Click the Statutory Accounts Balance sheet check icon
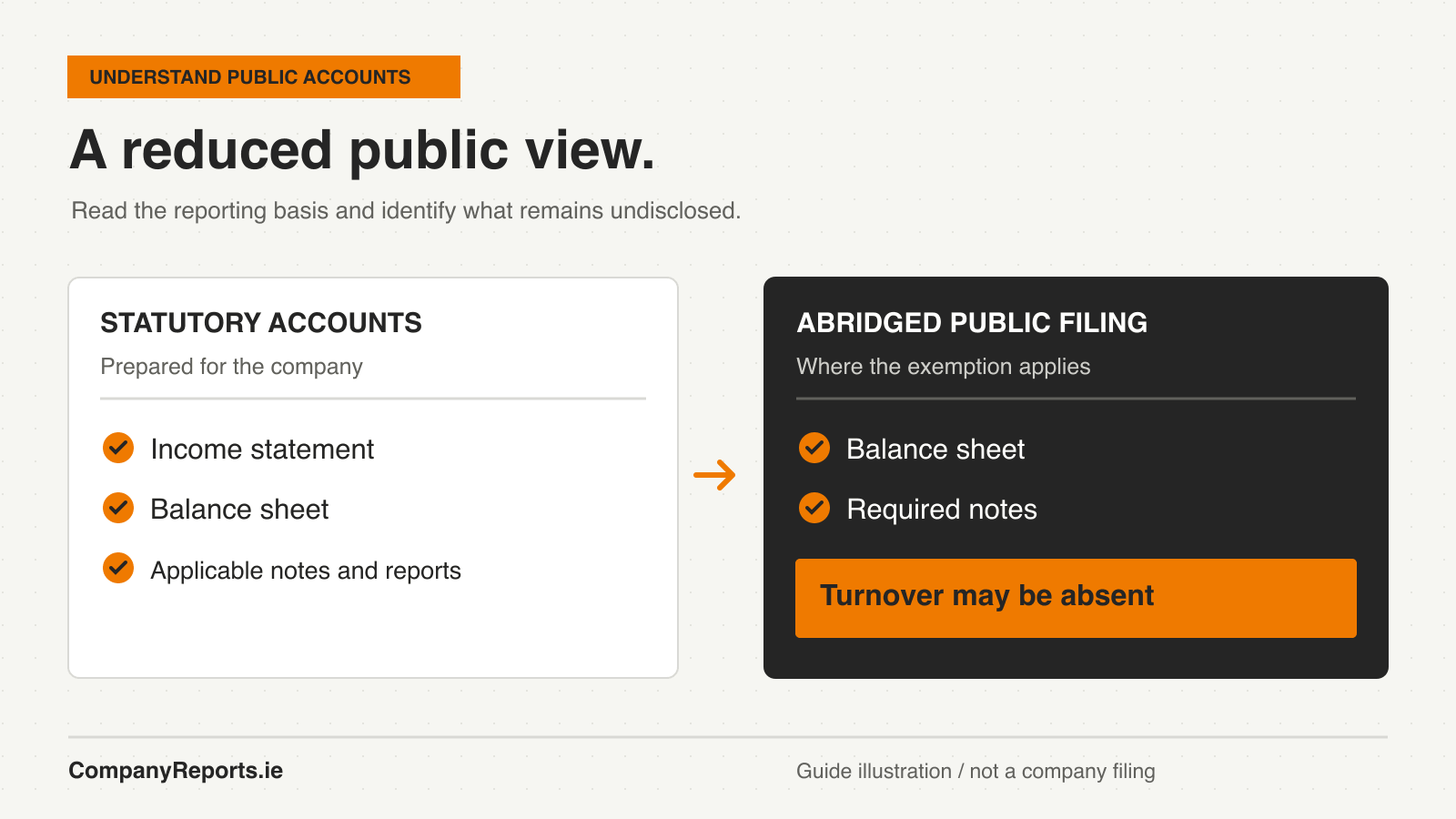Image resolution: width=1456 pixels, height=819 pixels. pos(118,508)
